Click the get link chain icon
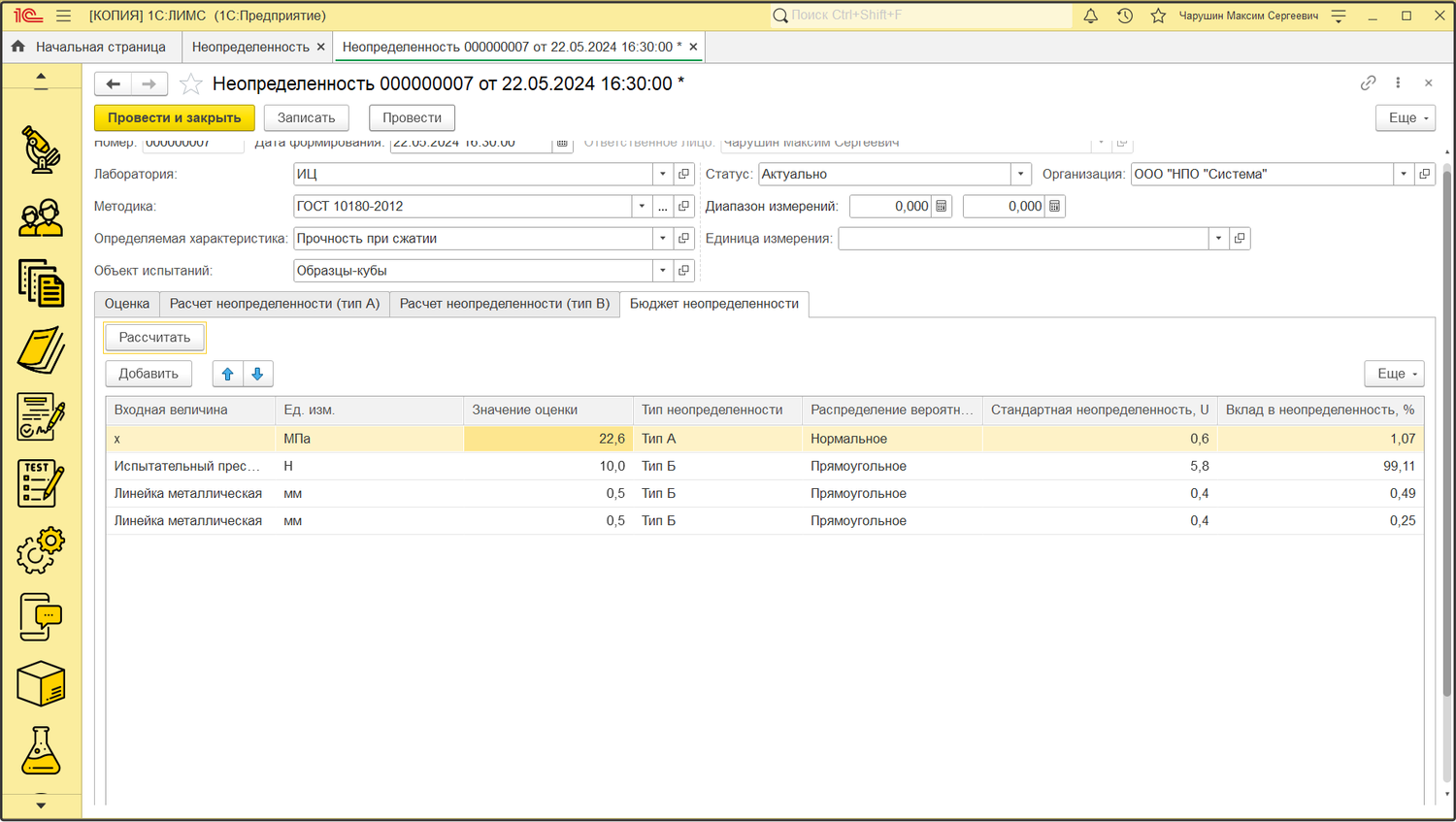This screenshot has width=1456, height=822. [x=1368, y=83]
